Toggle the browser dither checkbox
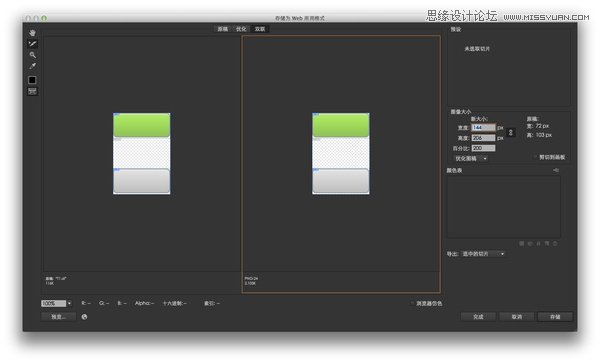Image resolution: width=600 pixels, height=363 pixels. pyautogui.click(x=412, y=303)
